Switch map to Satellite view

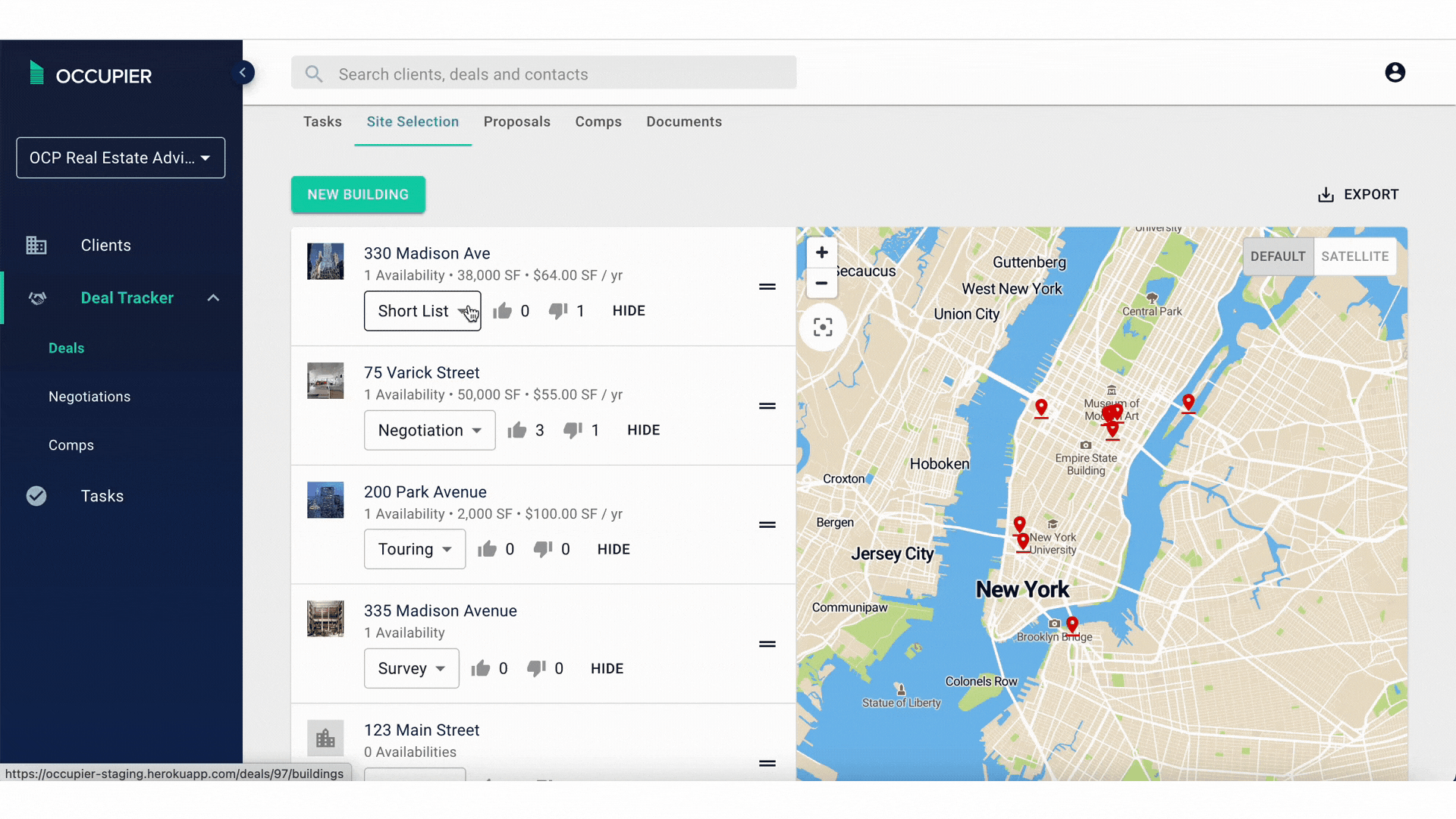[x=1354, y=256]
